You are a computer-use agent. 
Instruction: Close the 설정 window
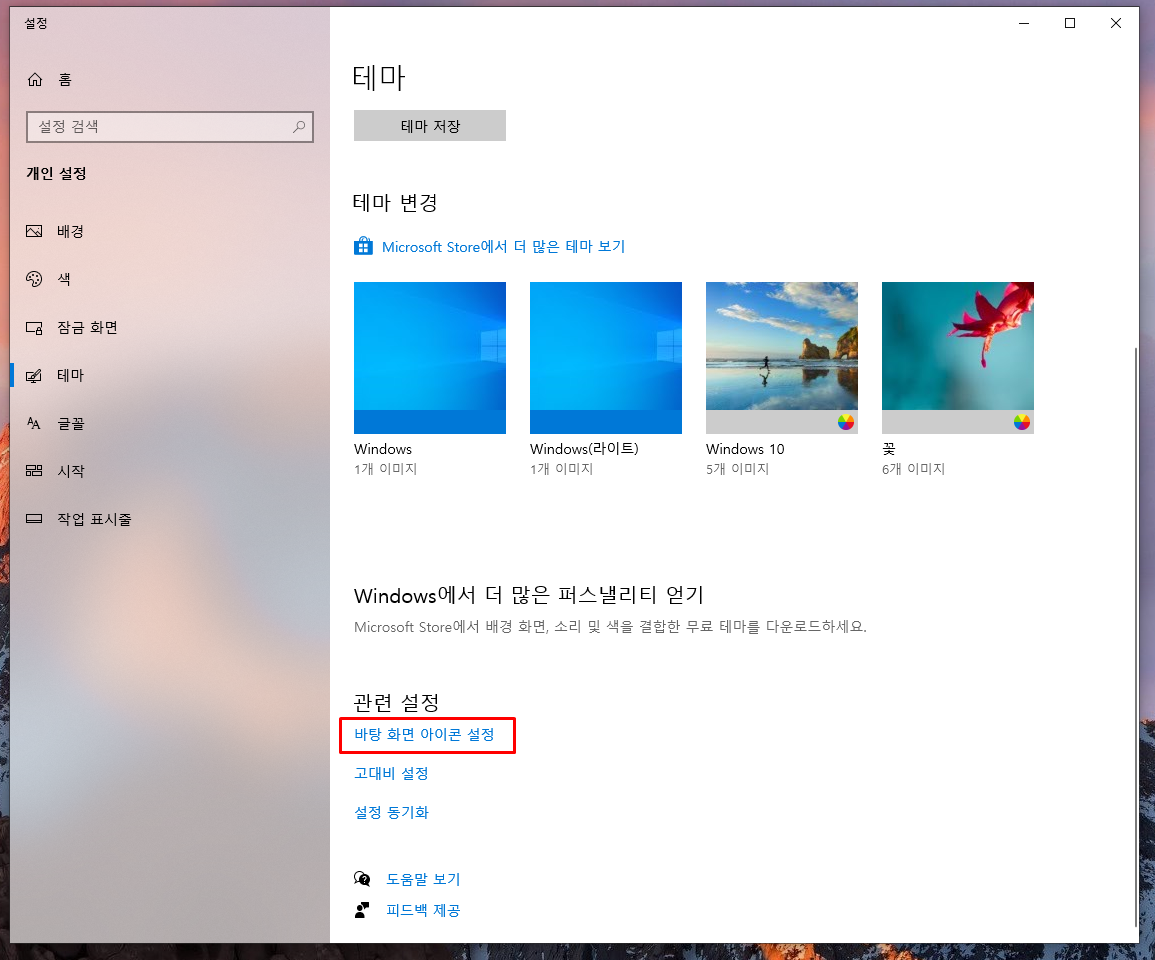coord(1116,24)
